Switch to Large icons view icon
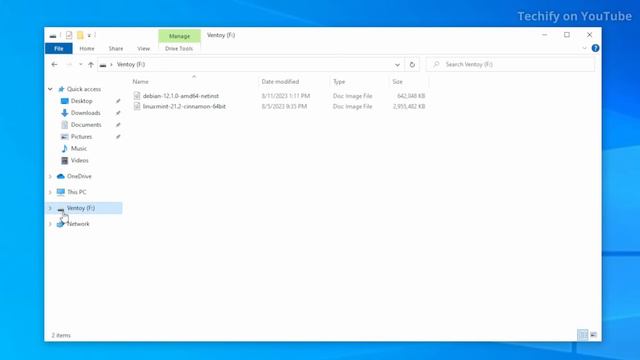Screen dimensions: 640x360 tap(593, 335)
